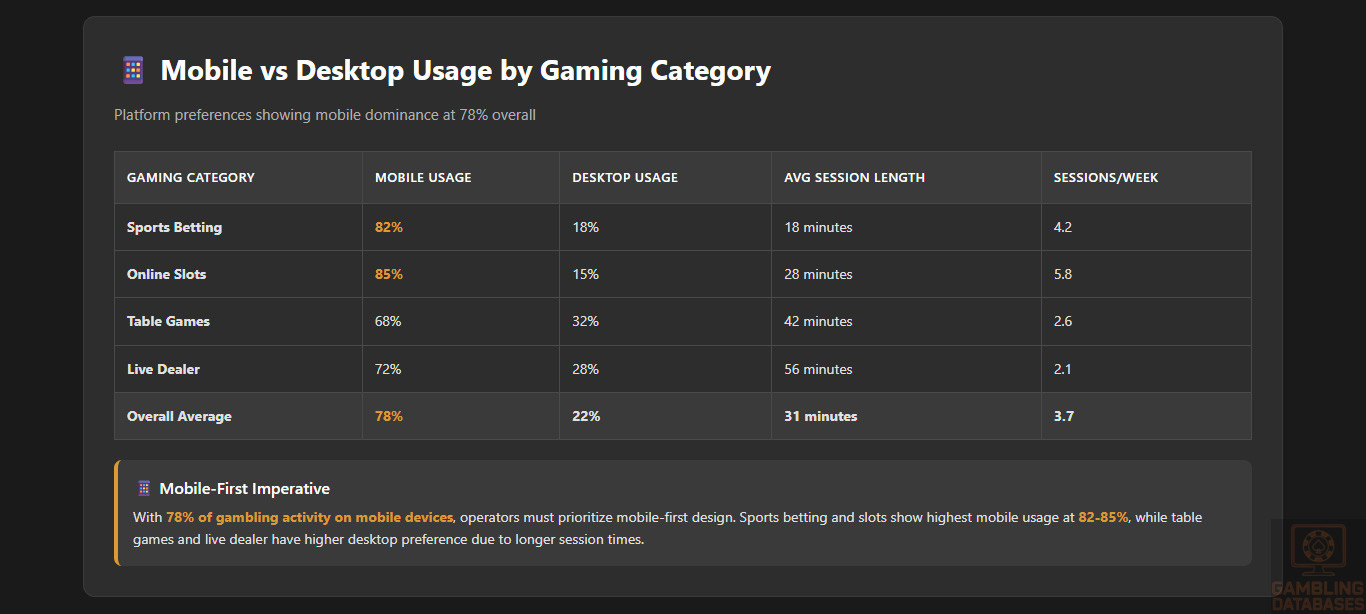This screenshot has height=614, width=1366.
Task: Select the Avg Session Length header
Action: point(854,178)
